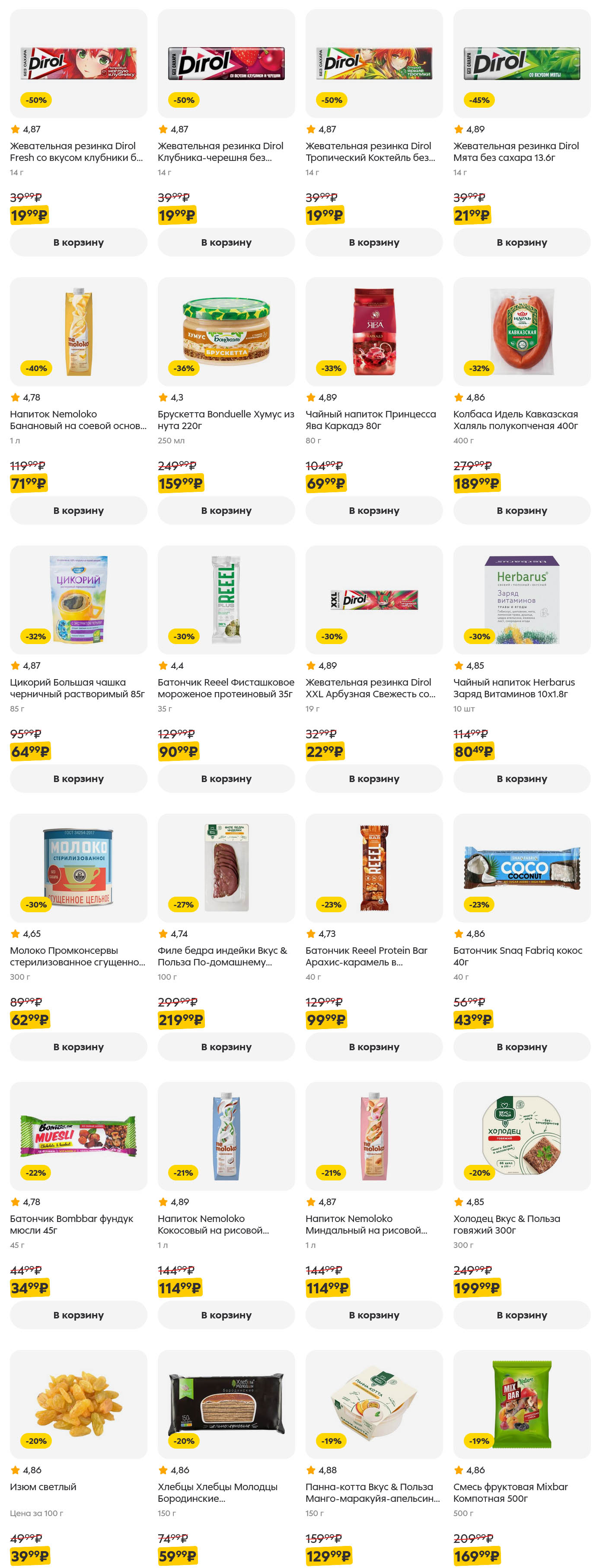Click the -36% badge on Bonduelle hummus
593x1568 pixels.
[184, 368]
